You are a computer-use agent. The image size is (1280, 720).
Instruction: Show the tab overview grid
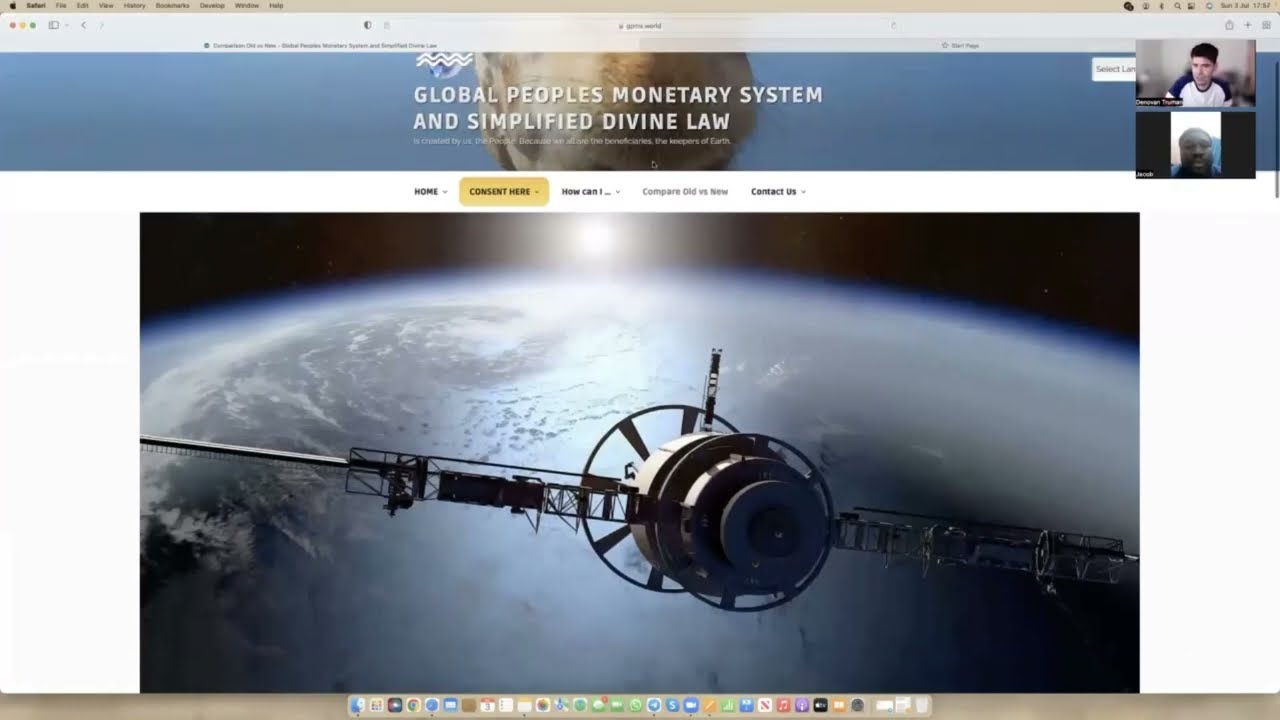tap(1265, 25)
